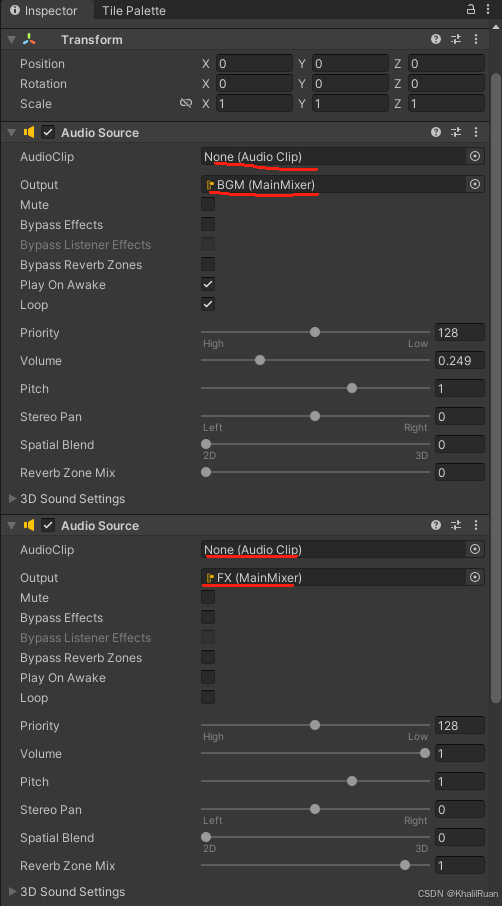Click the BGM source Stereo Pan value field
Viewport: 502px width, 906px height.
pos(460,416)
